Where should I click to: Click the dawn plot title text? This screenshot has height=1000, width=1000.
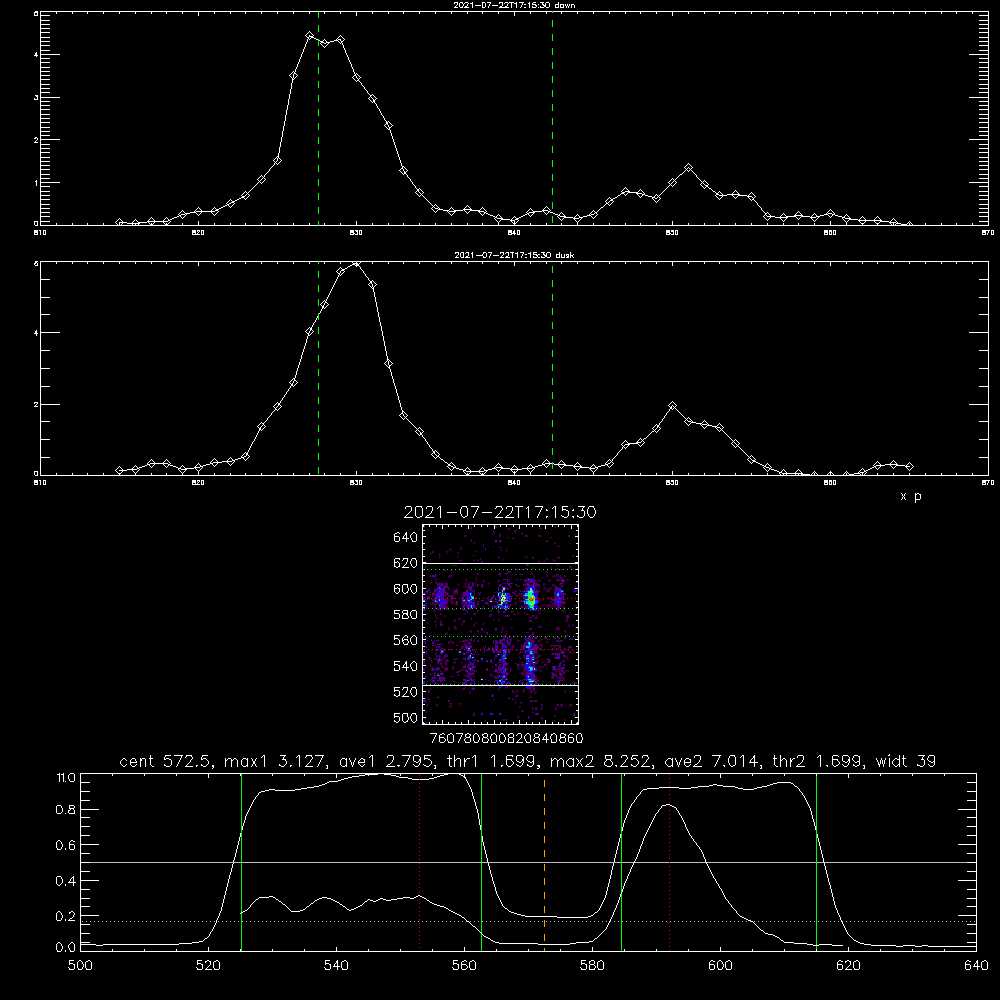(514, 5)
